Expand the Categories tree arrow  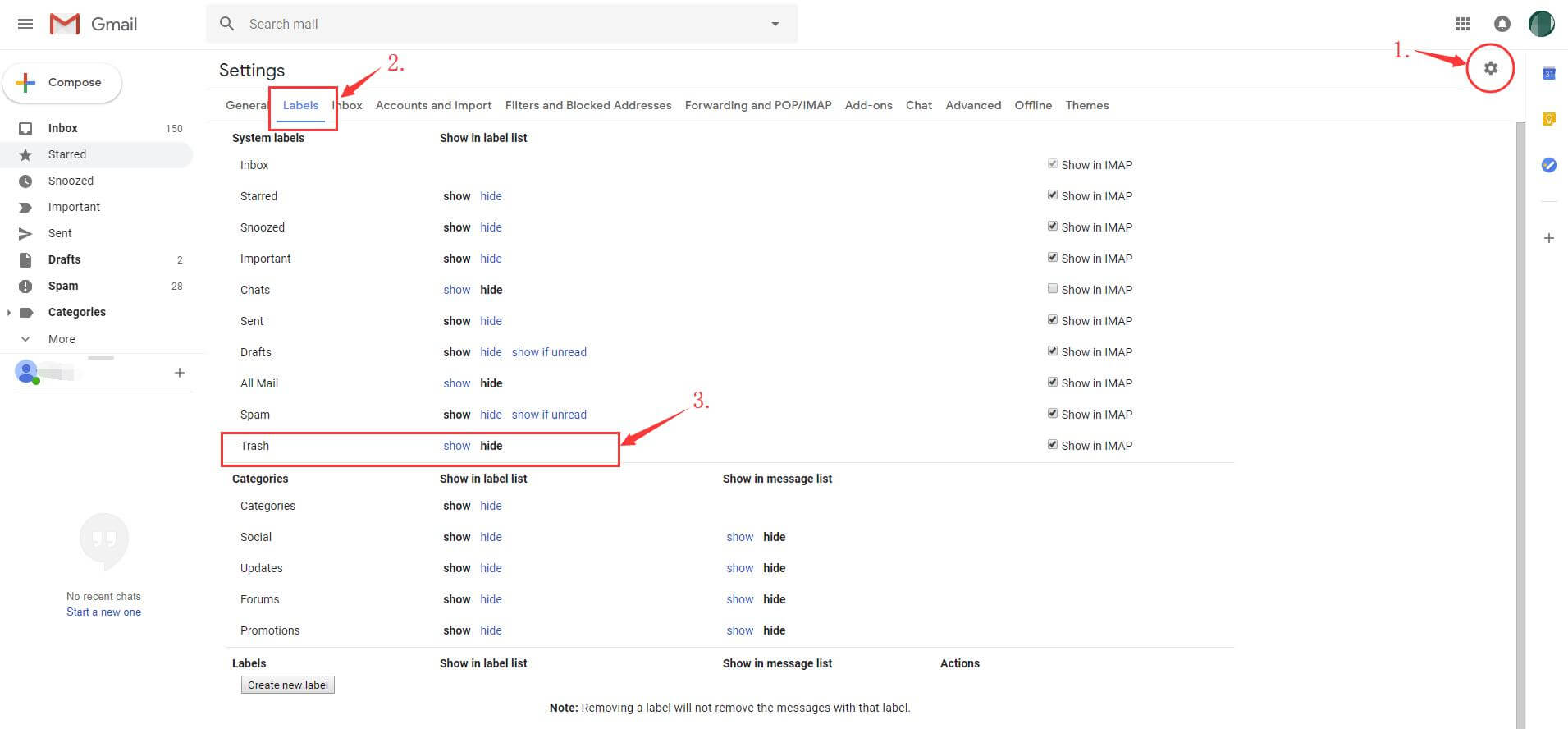pos(9,312)
